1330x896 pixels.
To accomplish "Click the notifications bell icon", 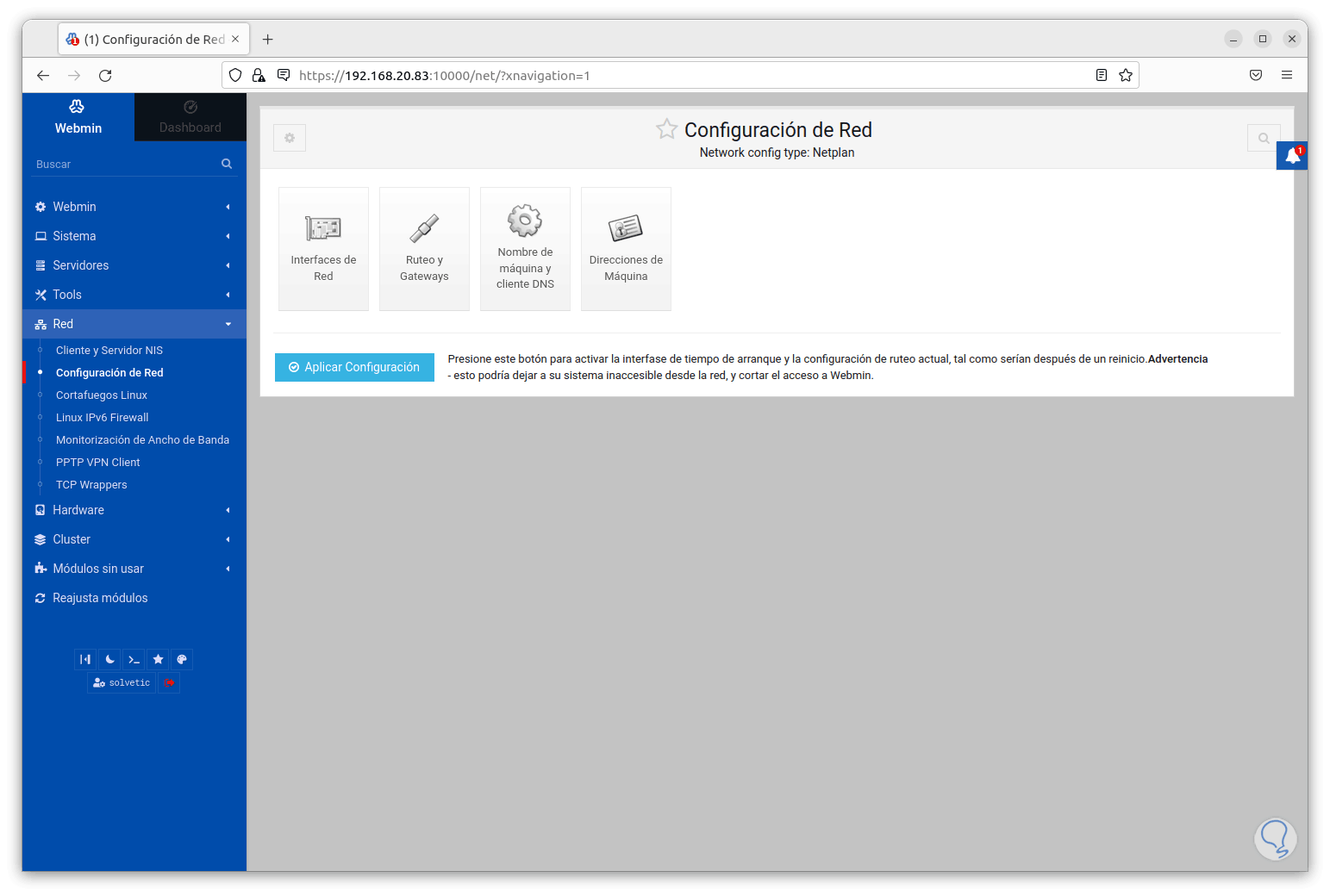I will 1292,156.
